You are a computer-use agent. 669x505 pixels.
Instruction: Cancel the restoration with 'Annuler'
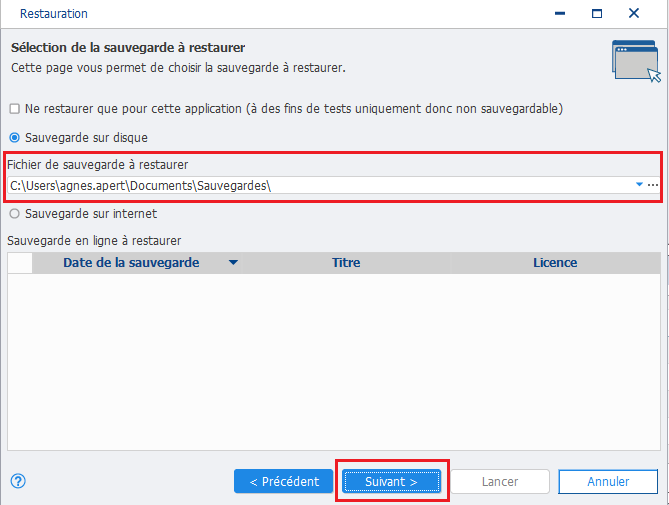pos(608,482)
